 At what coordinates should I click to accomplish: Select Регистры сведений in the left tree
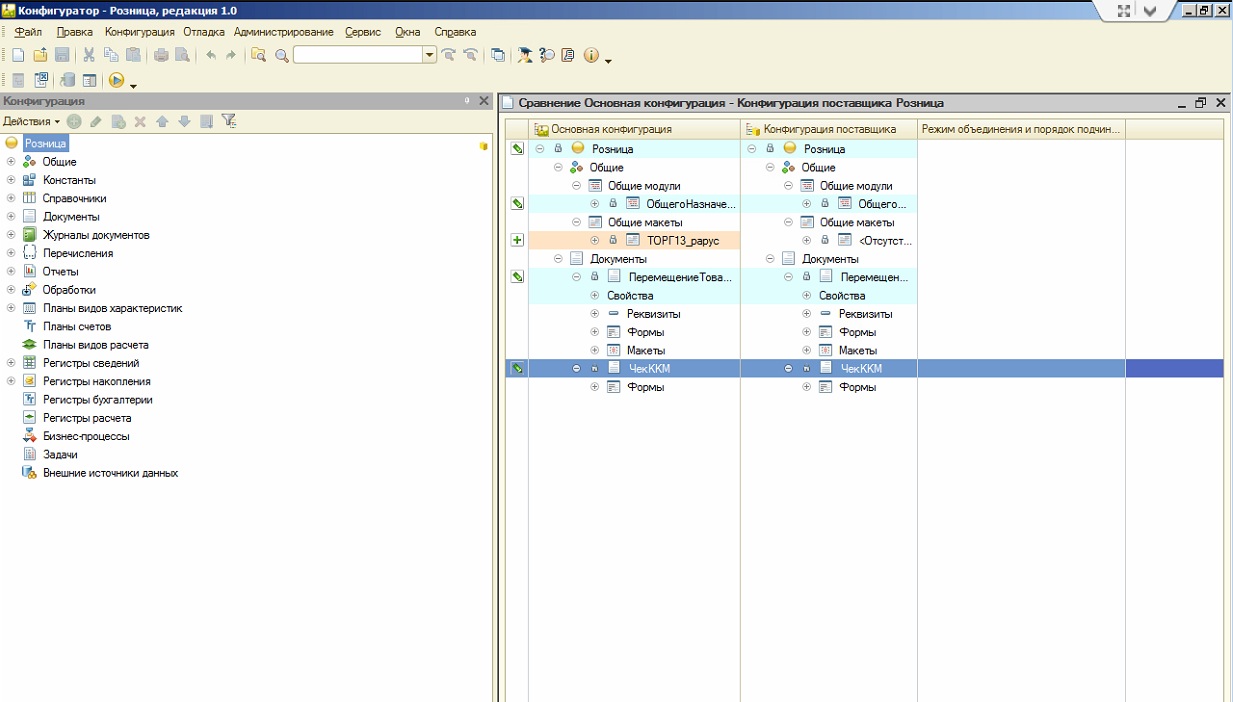click(91, 363)
